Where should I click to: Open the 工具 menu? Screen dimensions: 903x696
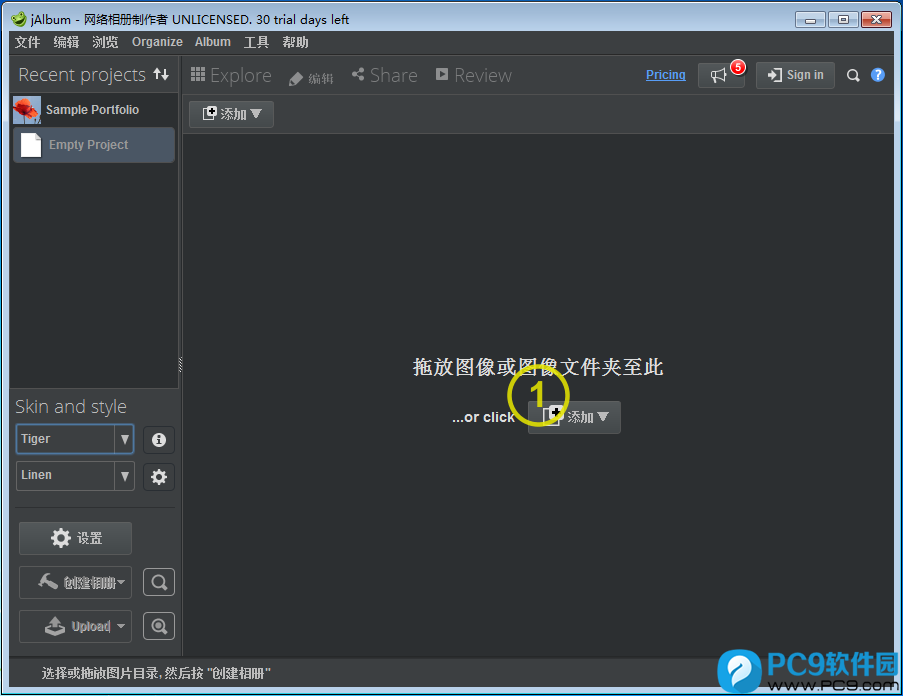click(x=256, y=42)
